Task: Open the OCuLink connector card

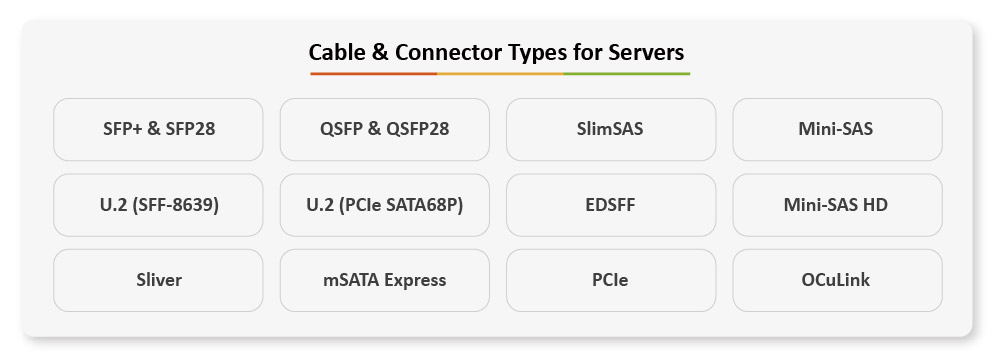Action: coord(837,280)
